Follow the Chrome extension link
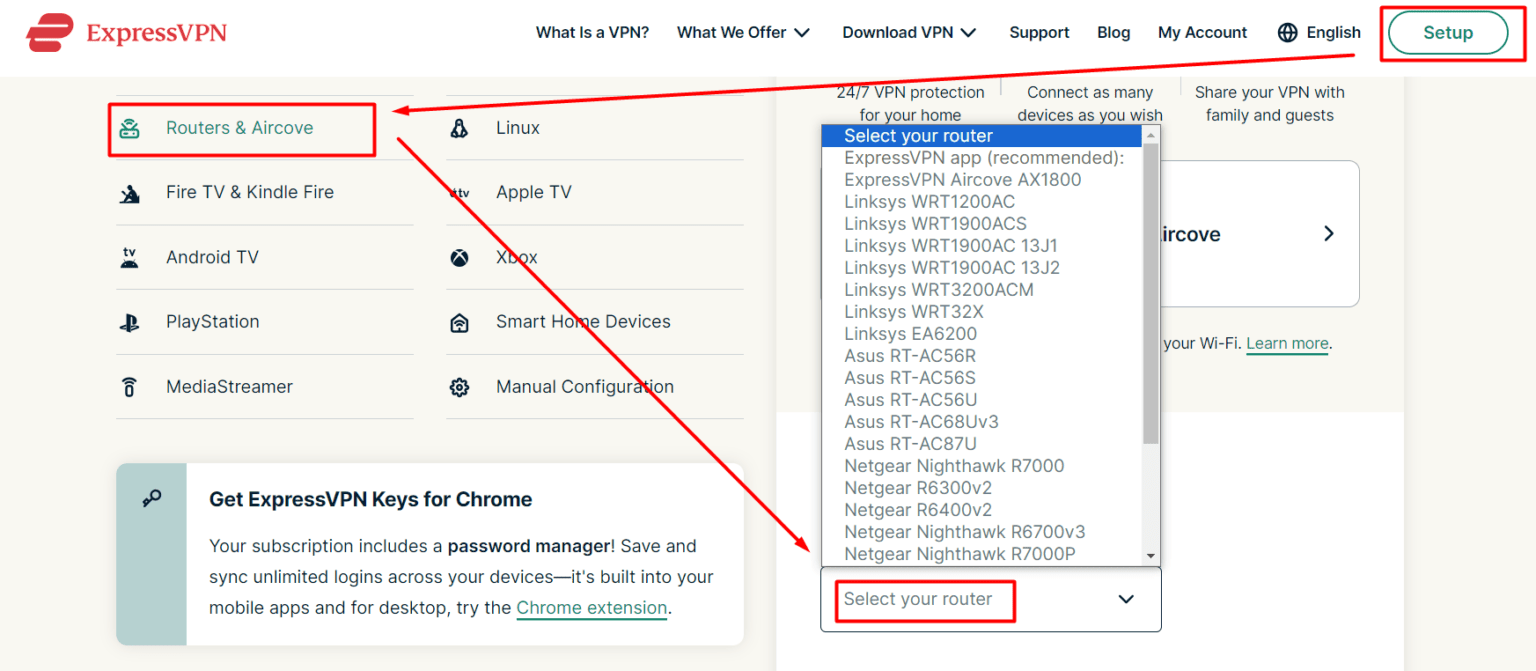 [x=591, y=608]
